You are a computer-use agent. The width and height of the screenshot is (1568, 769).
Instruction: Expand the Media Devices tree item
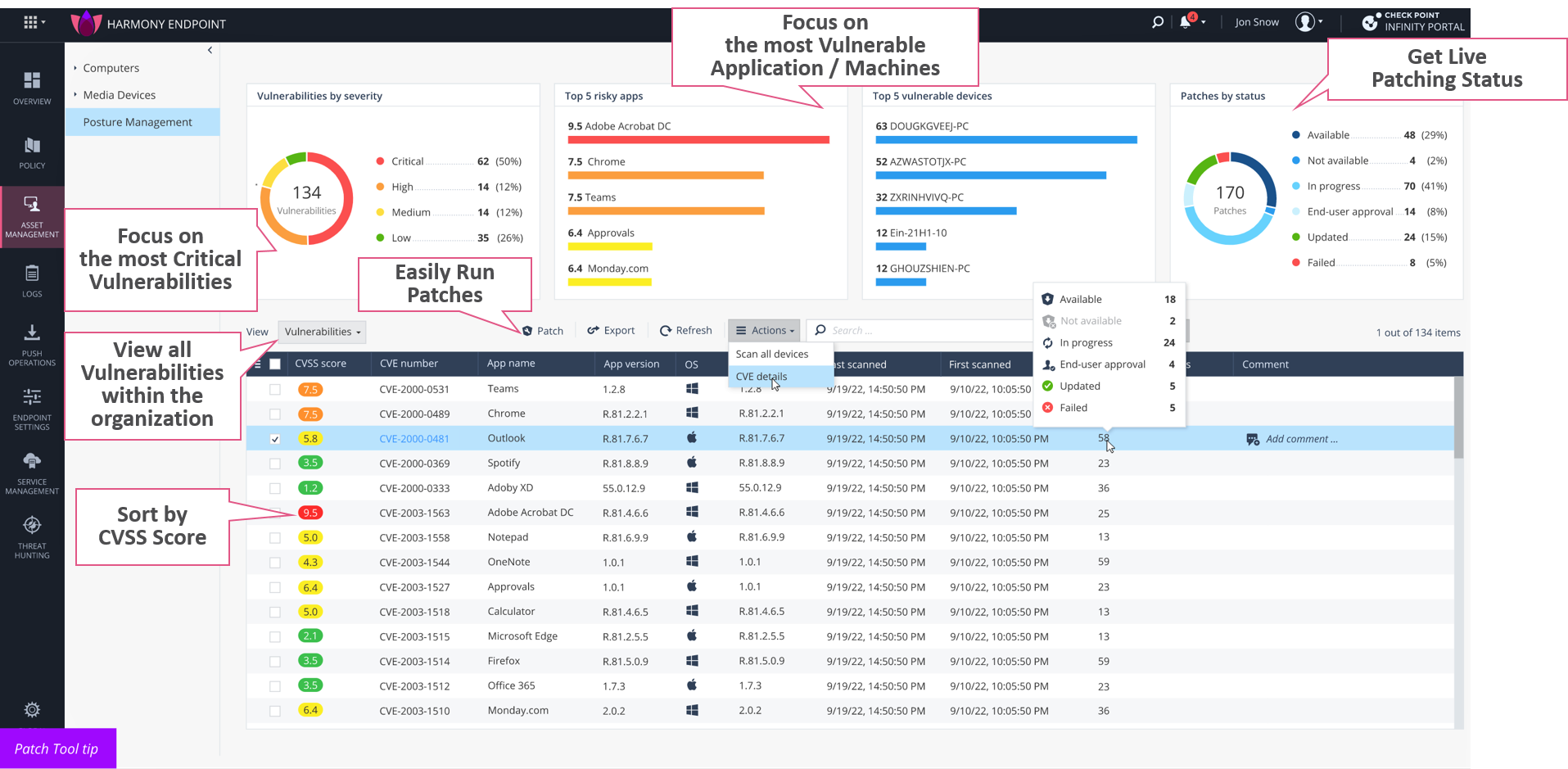pos(75,95)
